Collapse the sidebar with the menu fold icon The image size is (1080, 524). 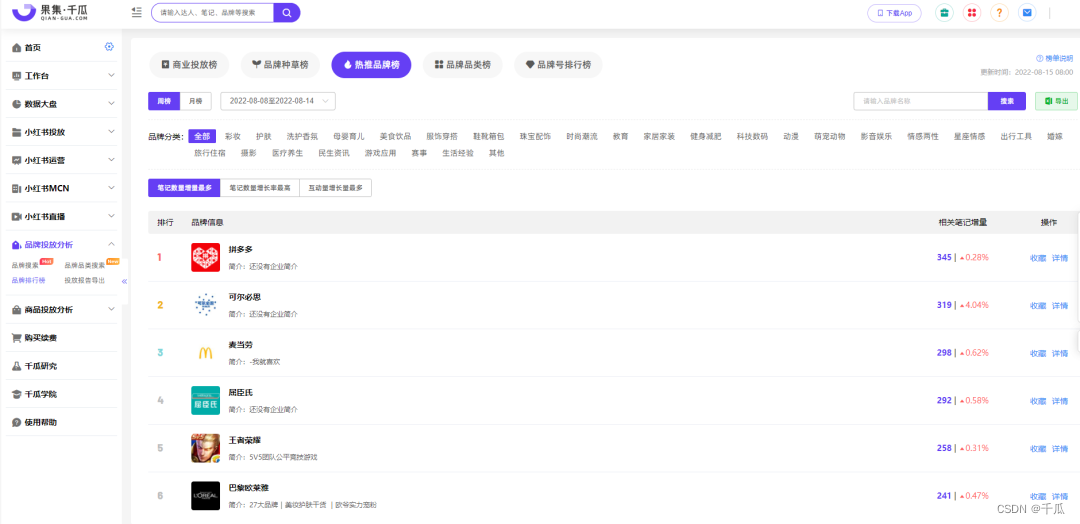tap(136, 12)
